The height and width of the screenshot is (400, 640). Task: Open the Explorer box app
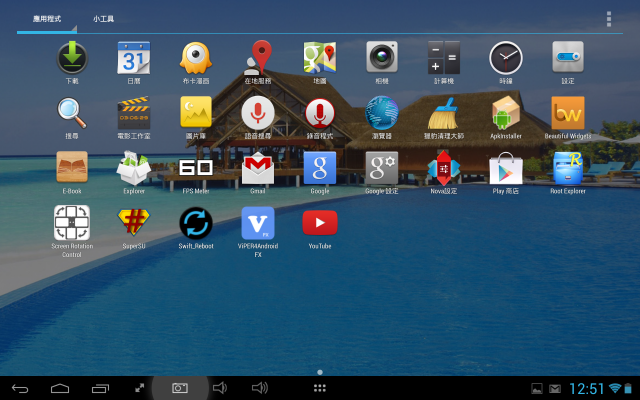(134, 167)
